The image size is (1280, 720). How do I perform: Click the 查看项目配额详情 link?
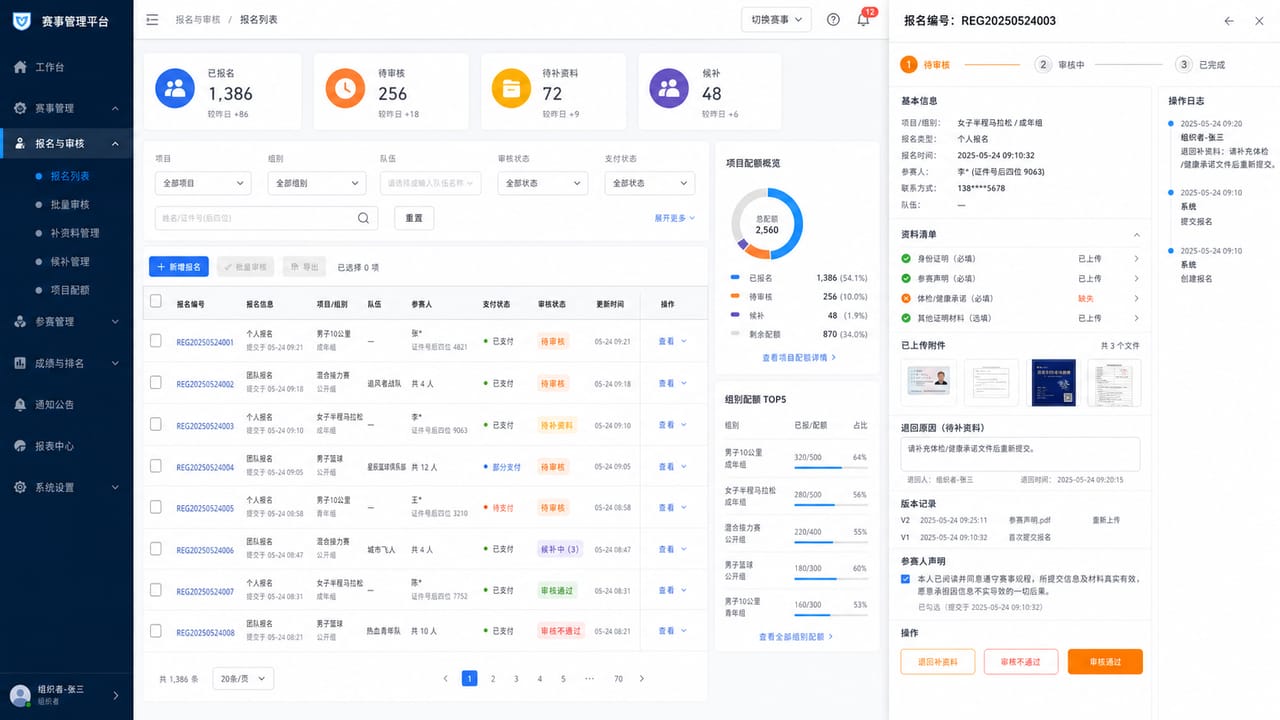pyautogui.click(x=799, y=357)
